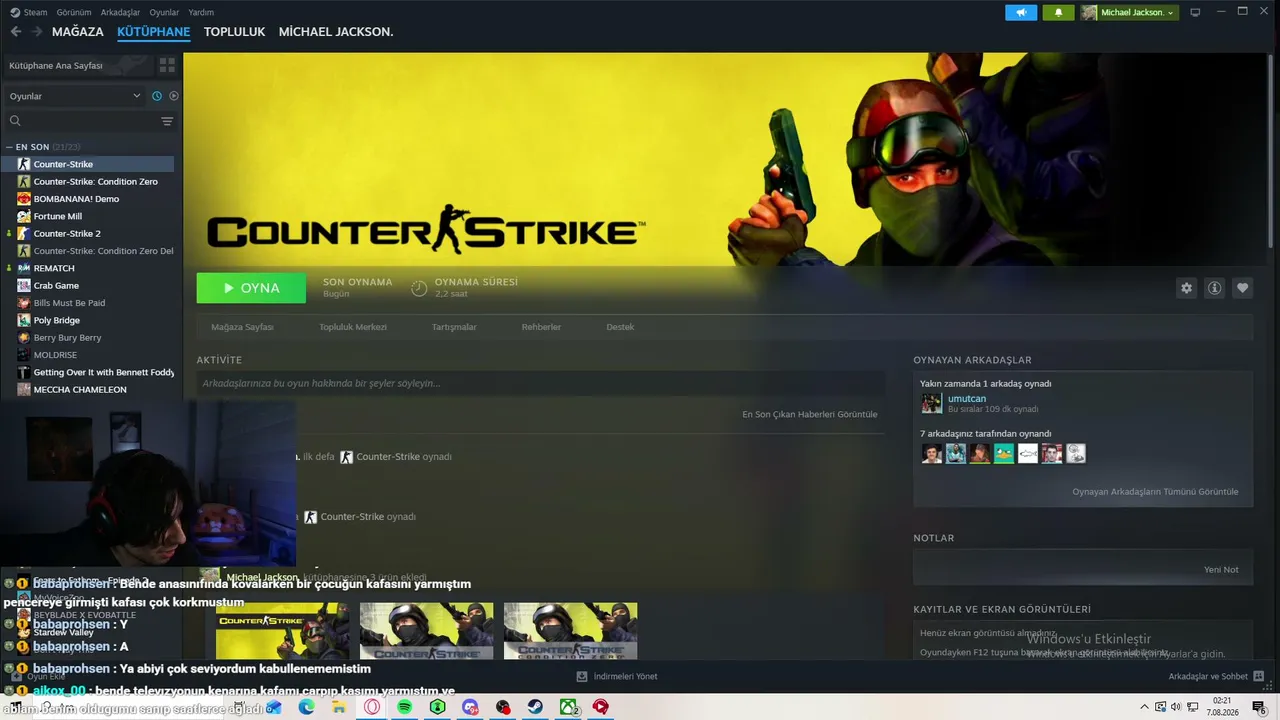Viewport: 1280px width, 720px height.
Task: Click the activity status input field
Action: tap(540, 383)
